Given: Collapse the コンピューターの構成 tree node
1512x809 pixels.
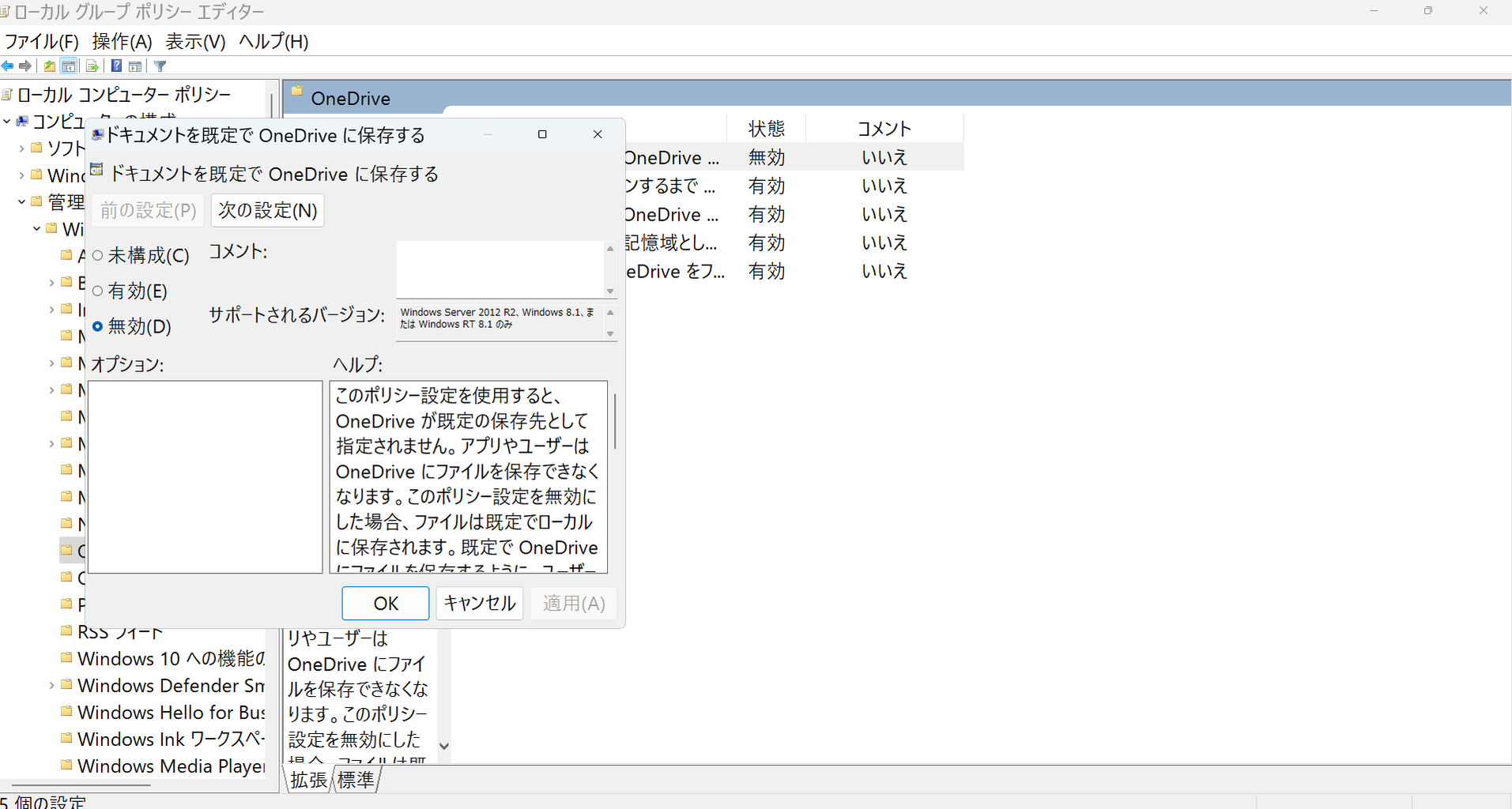Looking at the screenshot, I should point(6,121).
